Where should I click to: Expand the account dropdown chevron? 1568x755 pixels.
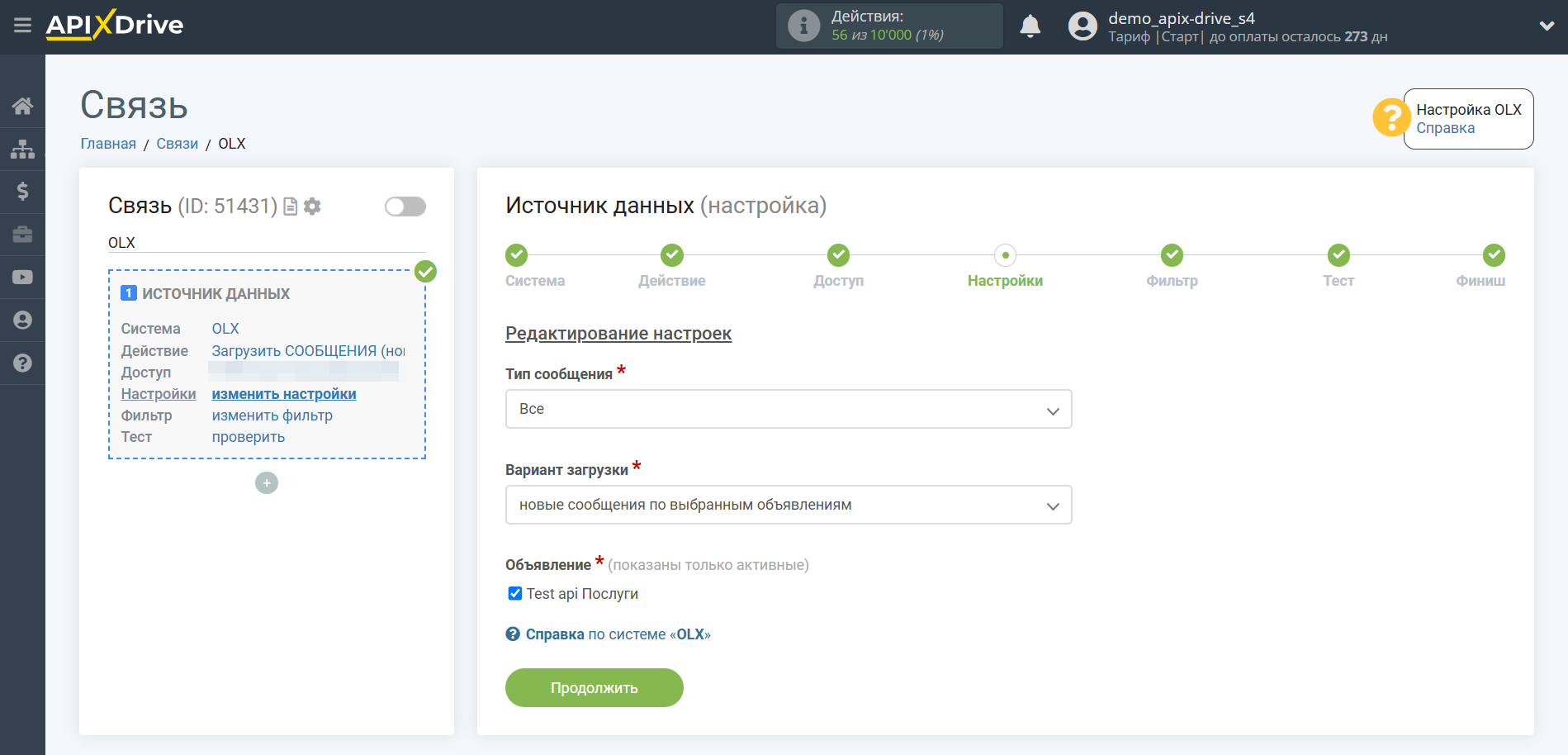[x=1547, y=26]
